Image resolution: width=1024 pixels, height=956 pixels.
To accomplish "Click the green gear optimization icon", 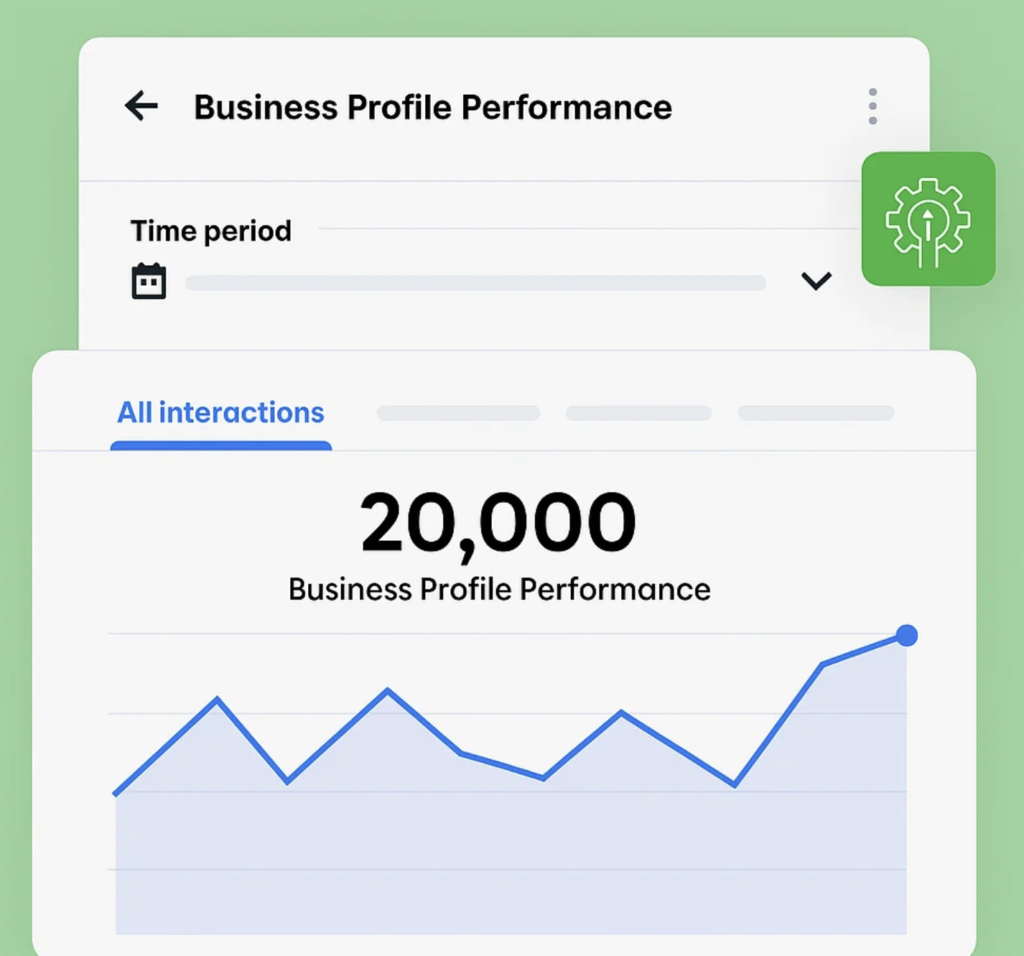I will coord(928,219).
